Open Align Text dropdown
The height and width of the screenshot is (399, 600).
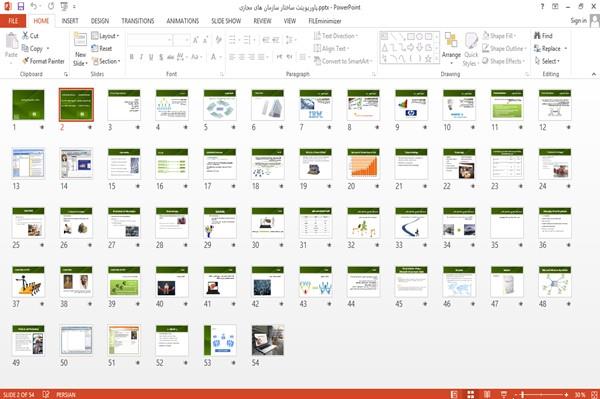click(331, 48)
